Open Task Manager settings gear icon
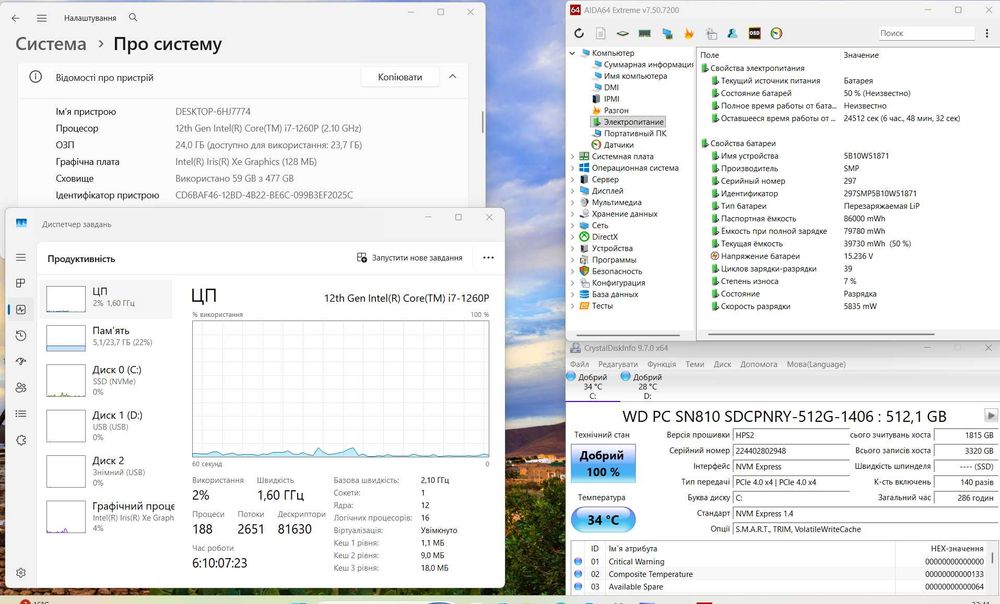 (21, 573)
